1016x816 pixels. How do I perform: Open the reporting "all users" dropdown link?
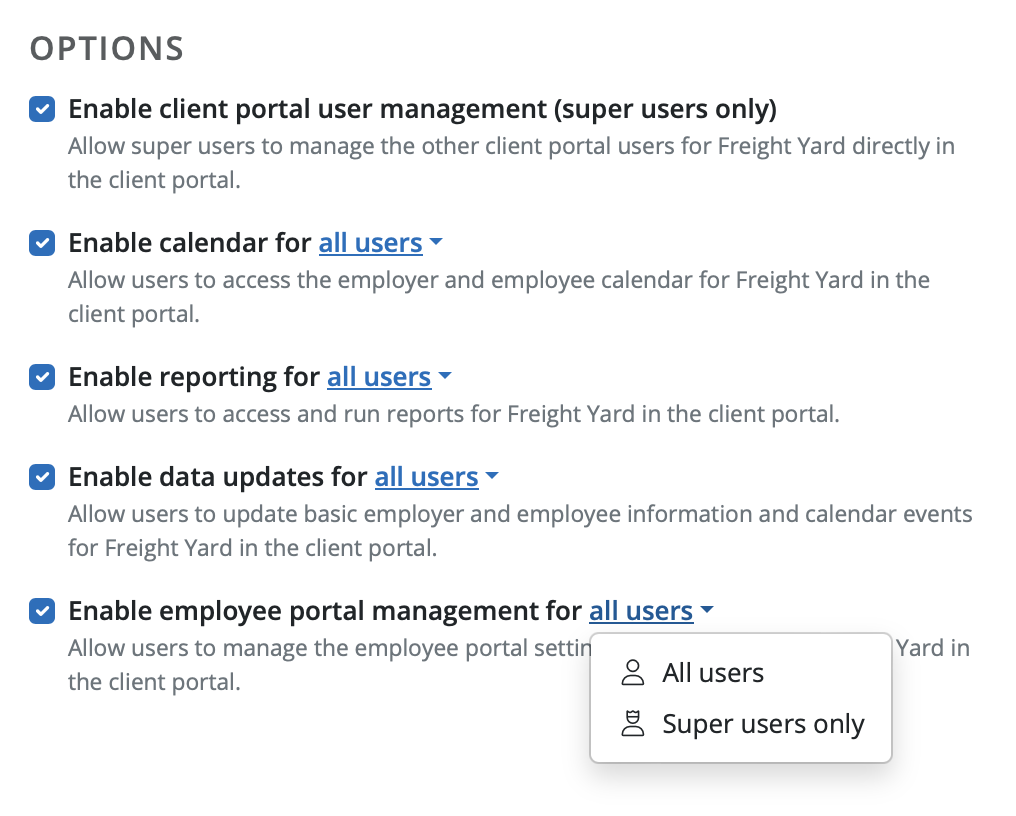coord(379,377)
